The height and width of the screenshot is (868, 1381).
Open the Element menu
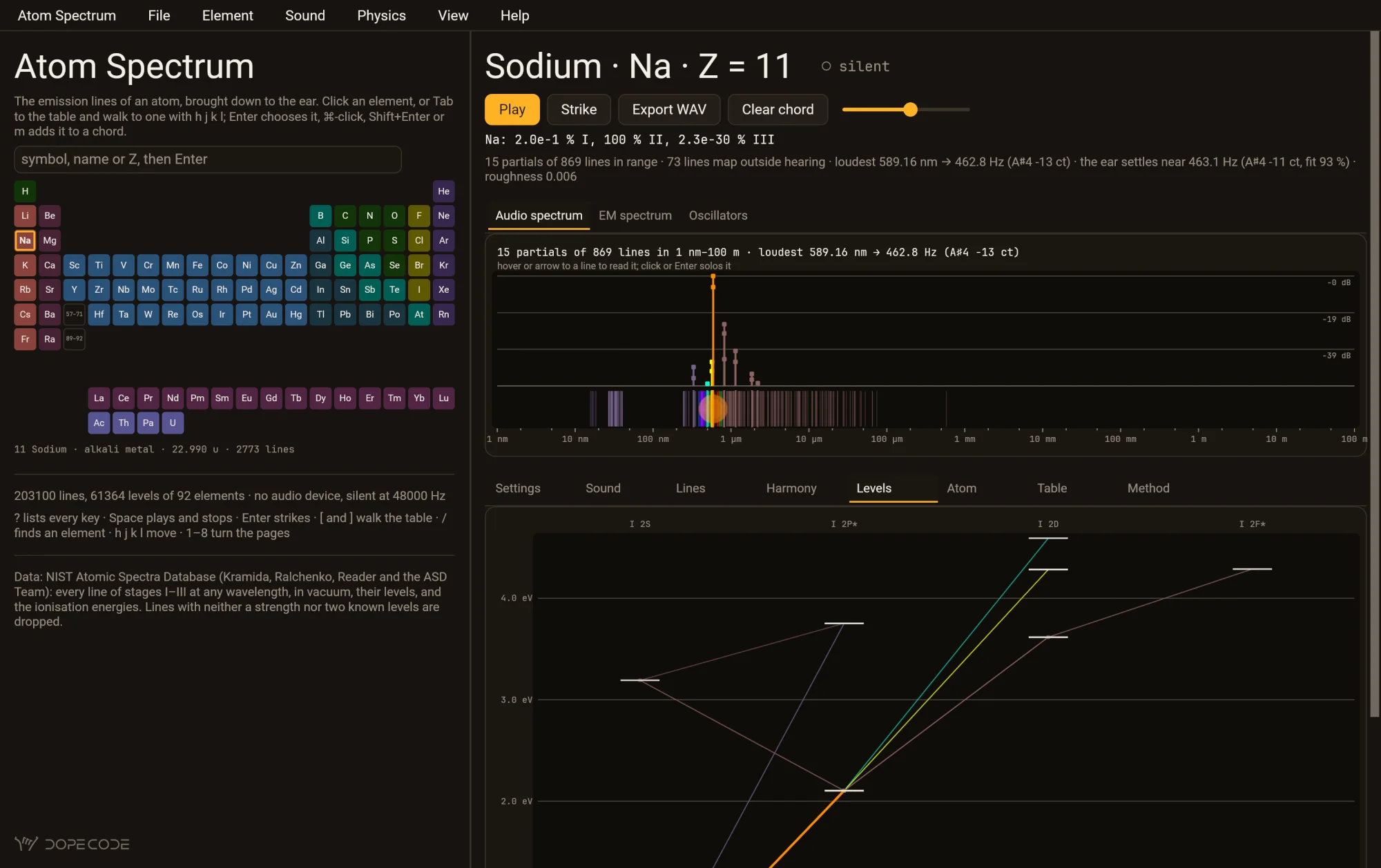pos(227,15)
